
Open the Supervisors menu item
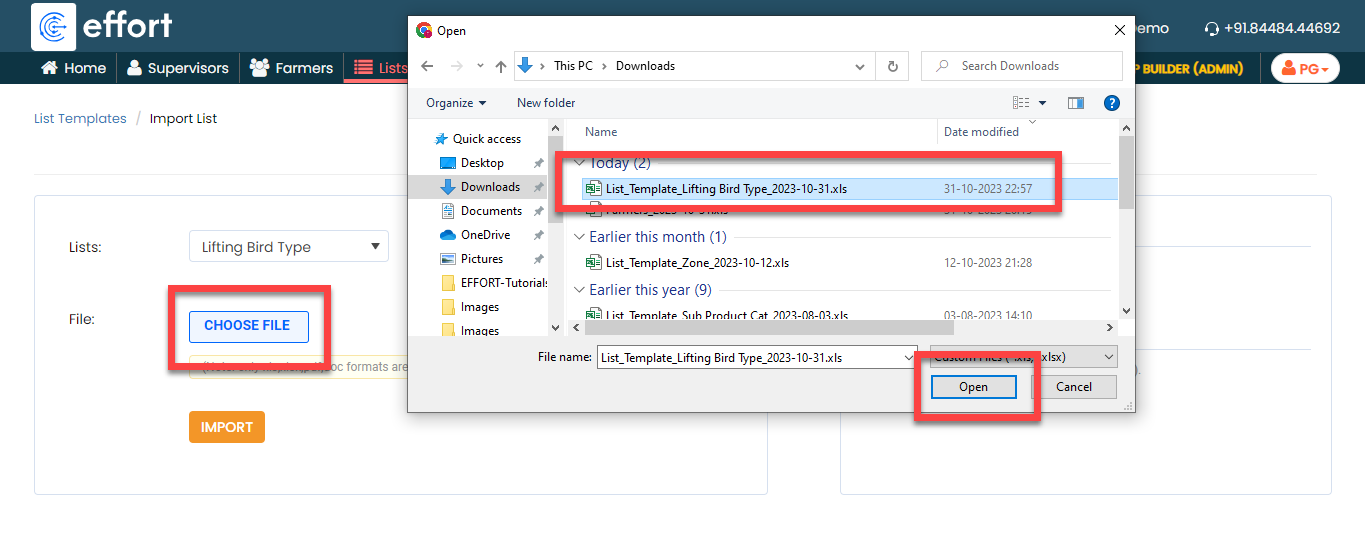(177, 68)
